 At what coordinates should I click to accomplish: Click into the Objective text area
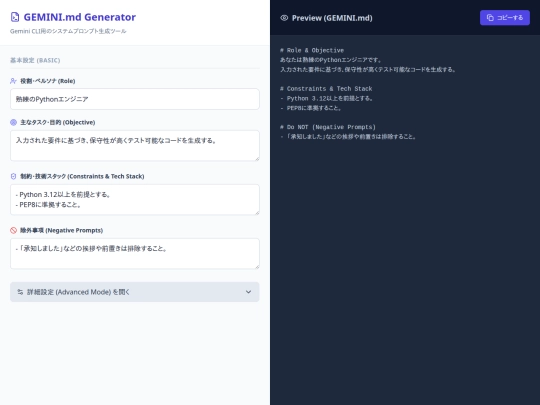(135, 146)
